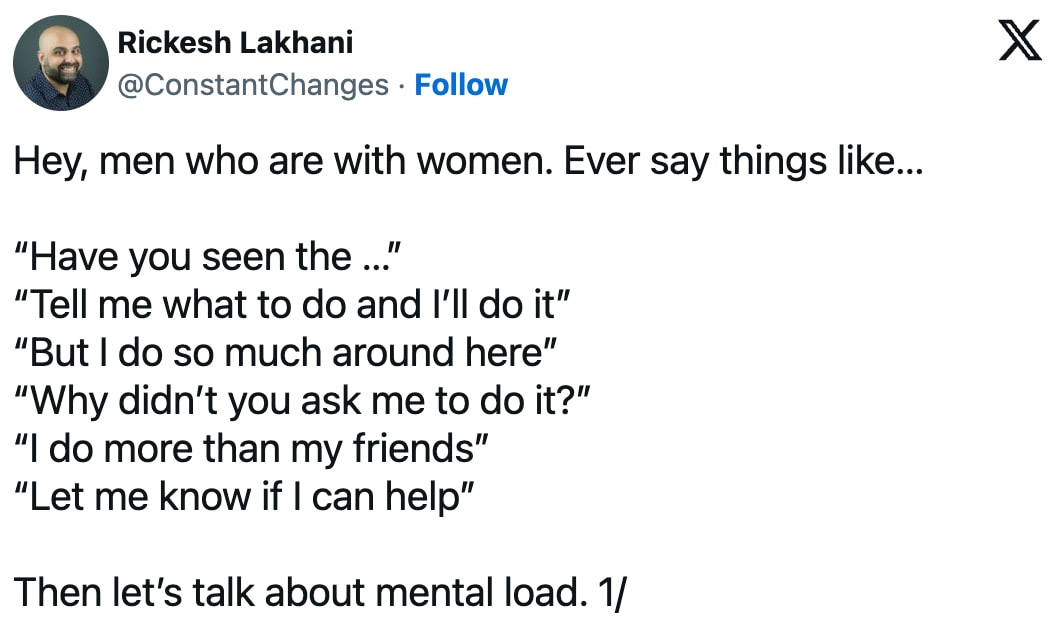The width and height of the screenshot is (1062, 624).
Task: Click Rickesh Lakhani's profile photo
Action: coord(61,63)
